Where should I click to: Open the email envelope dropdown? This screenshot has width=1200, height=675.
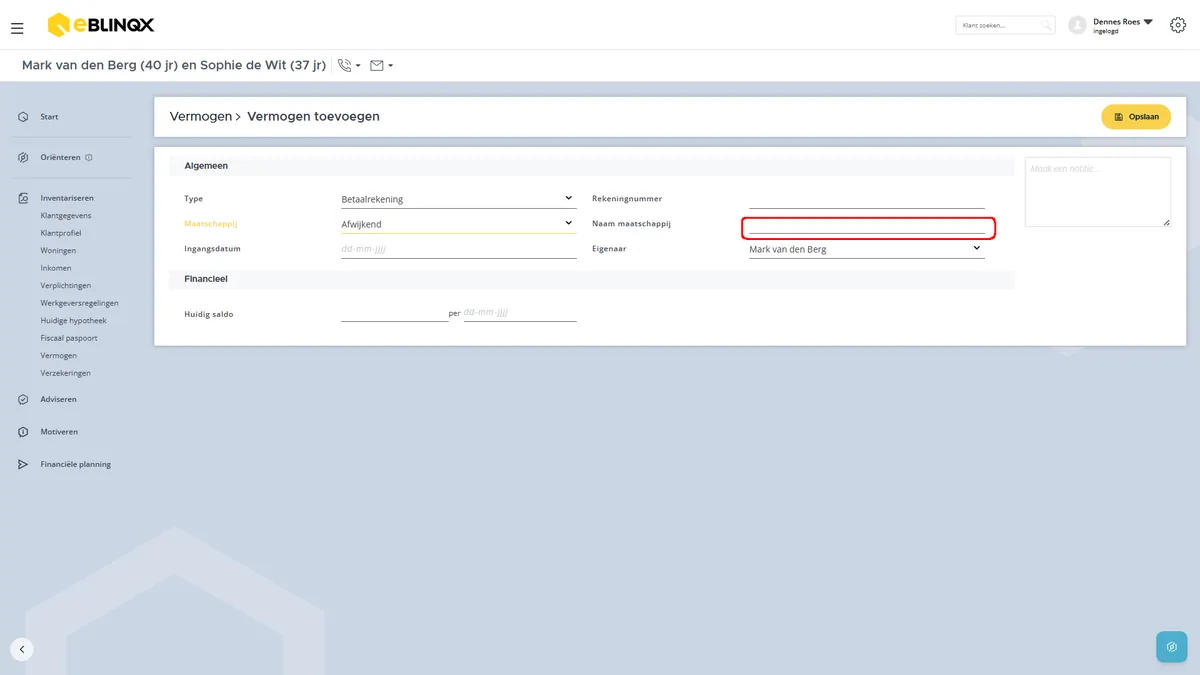[x=381, y=66]
